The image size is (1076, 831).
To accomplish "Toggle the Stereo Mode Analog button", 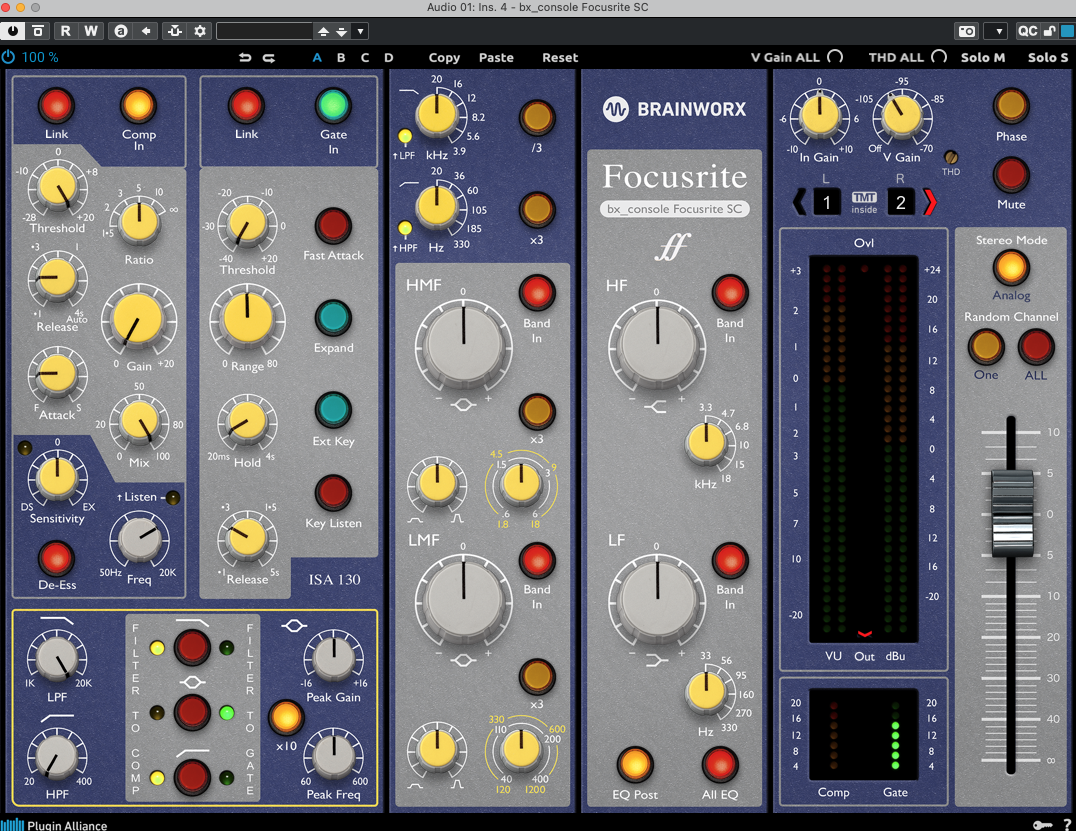I will [x=1011, y=268].
